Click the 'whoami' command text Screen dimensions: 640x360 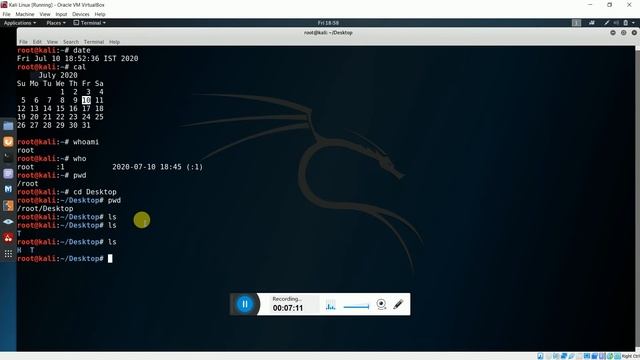[86, 142]
